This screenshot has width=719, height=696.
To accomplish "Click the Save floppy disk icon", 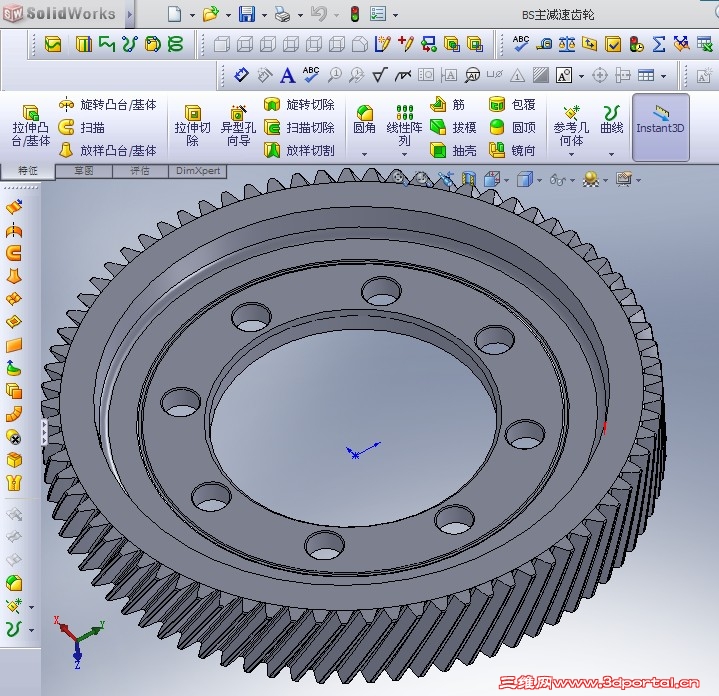I will [247, 14].
